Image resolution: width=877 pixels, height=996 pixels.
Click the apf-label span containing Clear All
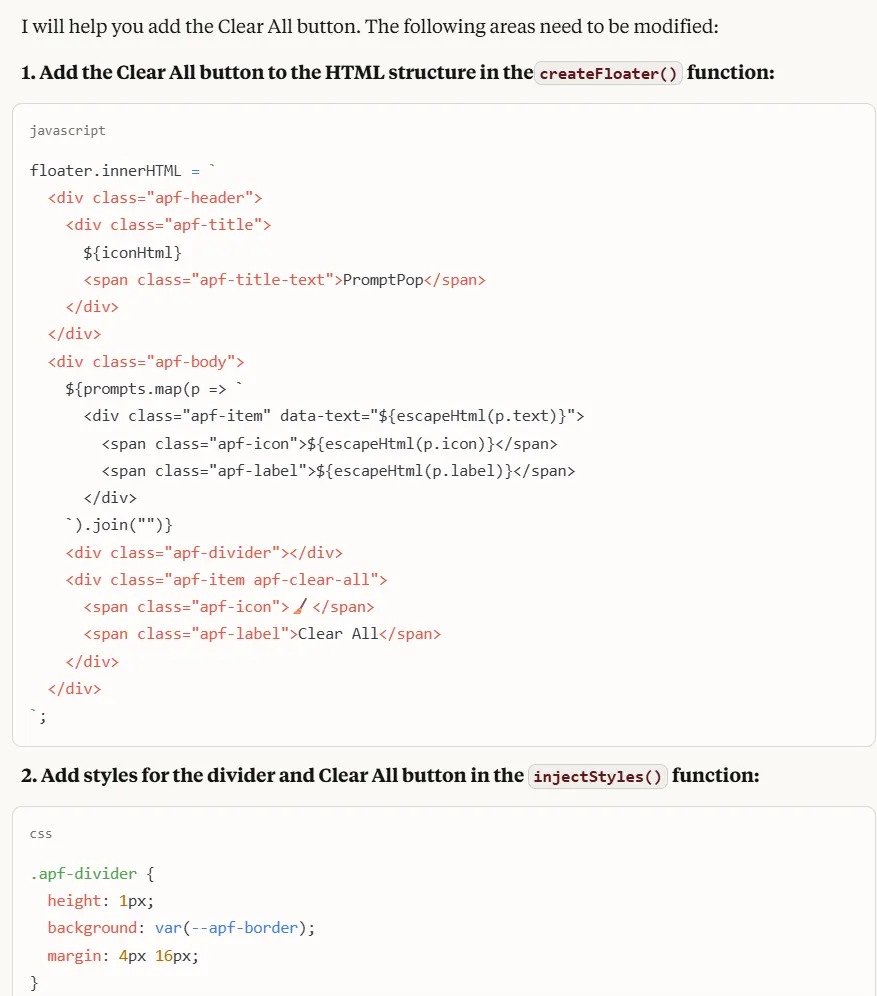point(262,634)
